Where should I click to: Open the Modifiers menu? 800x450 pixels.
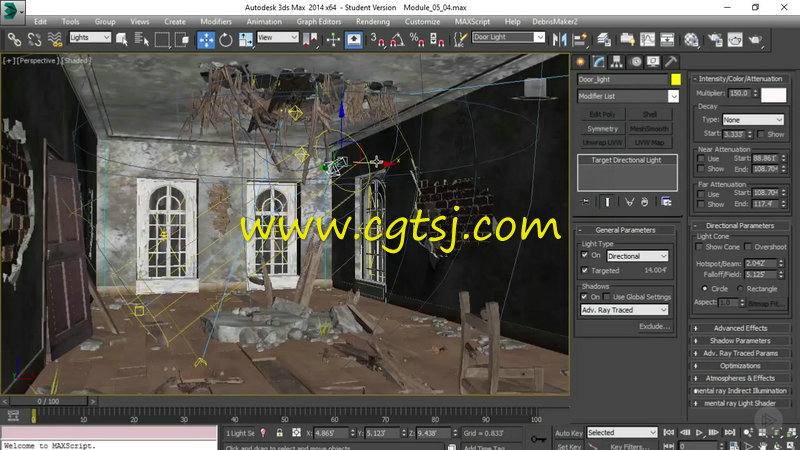point(216,21)
